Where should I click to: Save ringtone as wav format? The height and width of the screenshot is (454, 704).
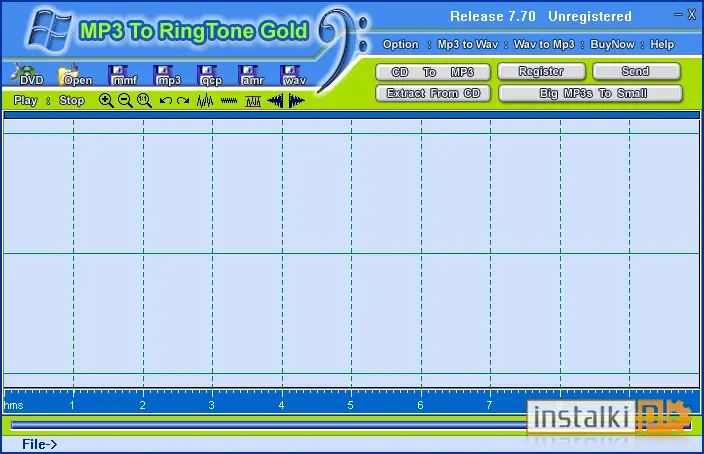click(294, 75)
